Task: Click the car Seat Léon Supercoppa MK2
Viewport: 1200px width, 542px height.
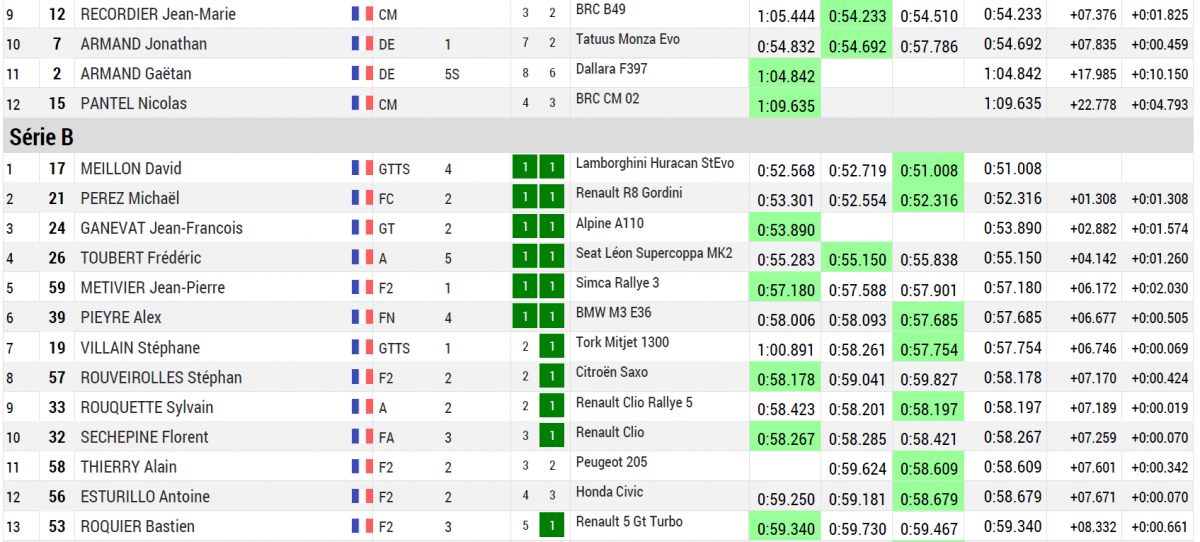Action: click(x=654, y=252)
